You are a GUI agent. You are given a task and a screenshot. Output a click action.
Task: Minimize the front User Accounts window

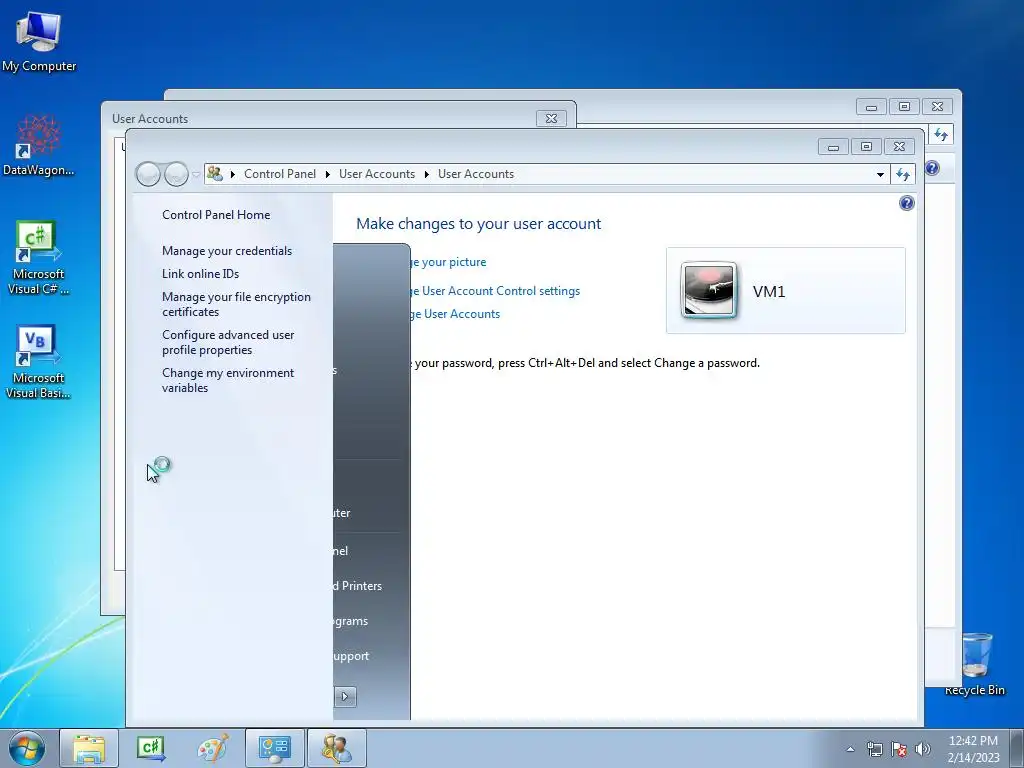pos(833,146)
